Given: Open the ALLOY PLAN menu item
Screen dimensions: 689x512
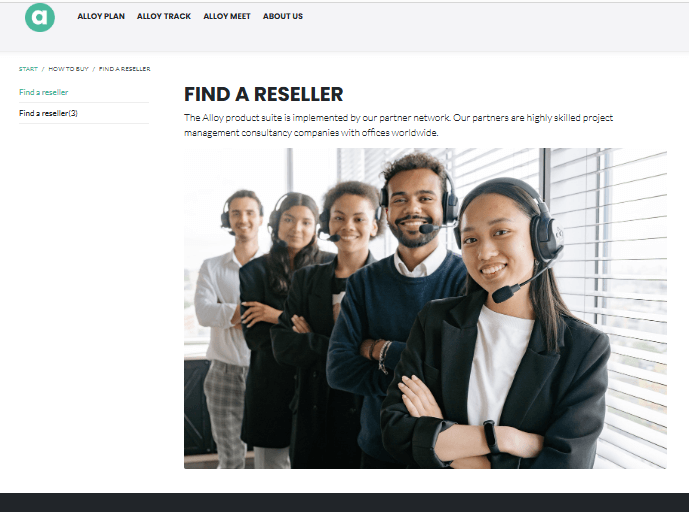Looking at the screenshot, I should pyautogui.click(x=101, y=16).
